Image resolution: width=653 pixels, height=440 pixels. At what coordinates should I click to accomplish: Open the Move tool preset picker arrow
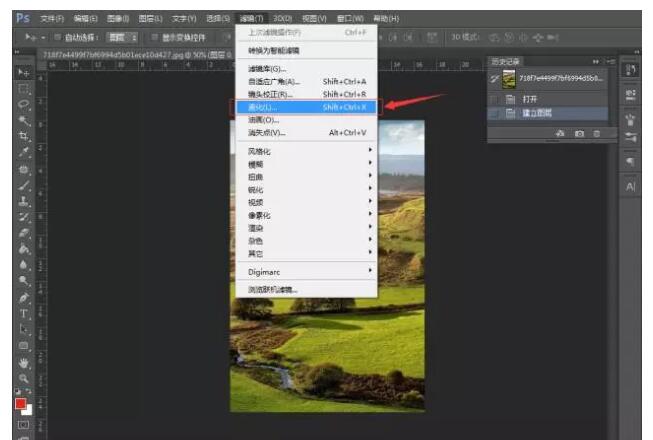pyautogui.click(x=43, y=37)
